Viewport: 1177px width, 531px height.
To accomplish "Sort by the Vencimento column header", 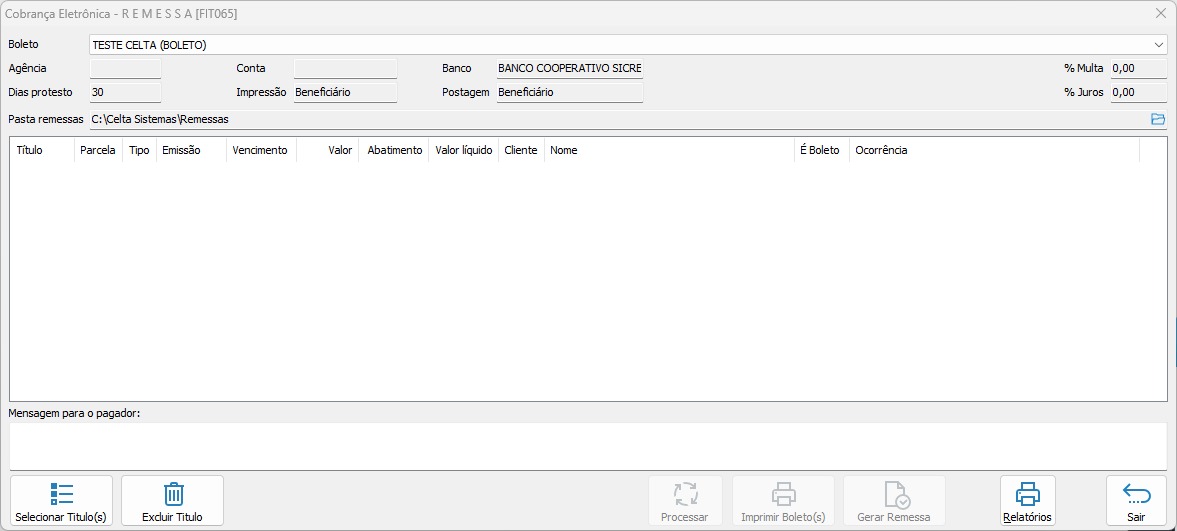I will [x=260, y=150].
